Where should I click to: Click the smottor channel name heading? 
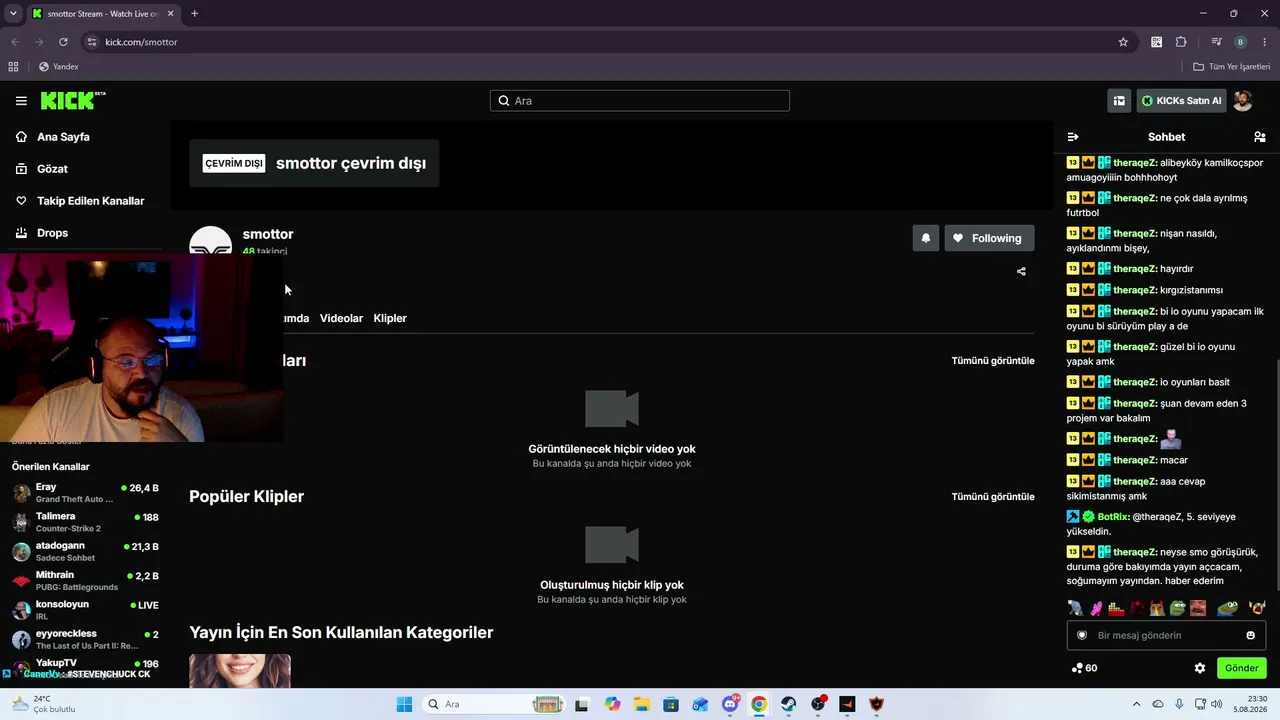point(268,234)
